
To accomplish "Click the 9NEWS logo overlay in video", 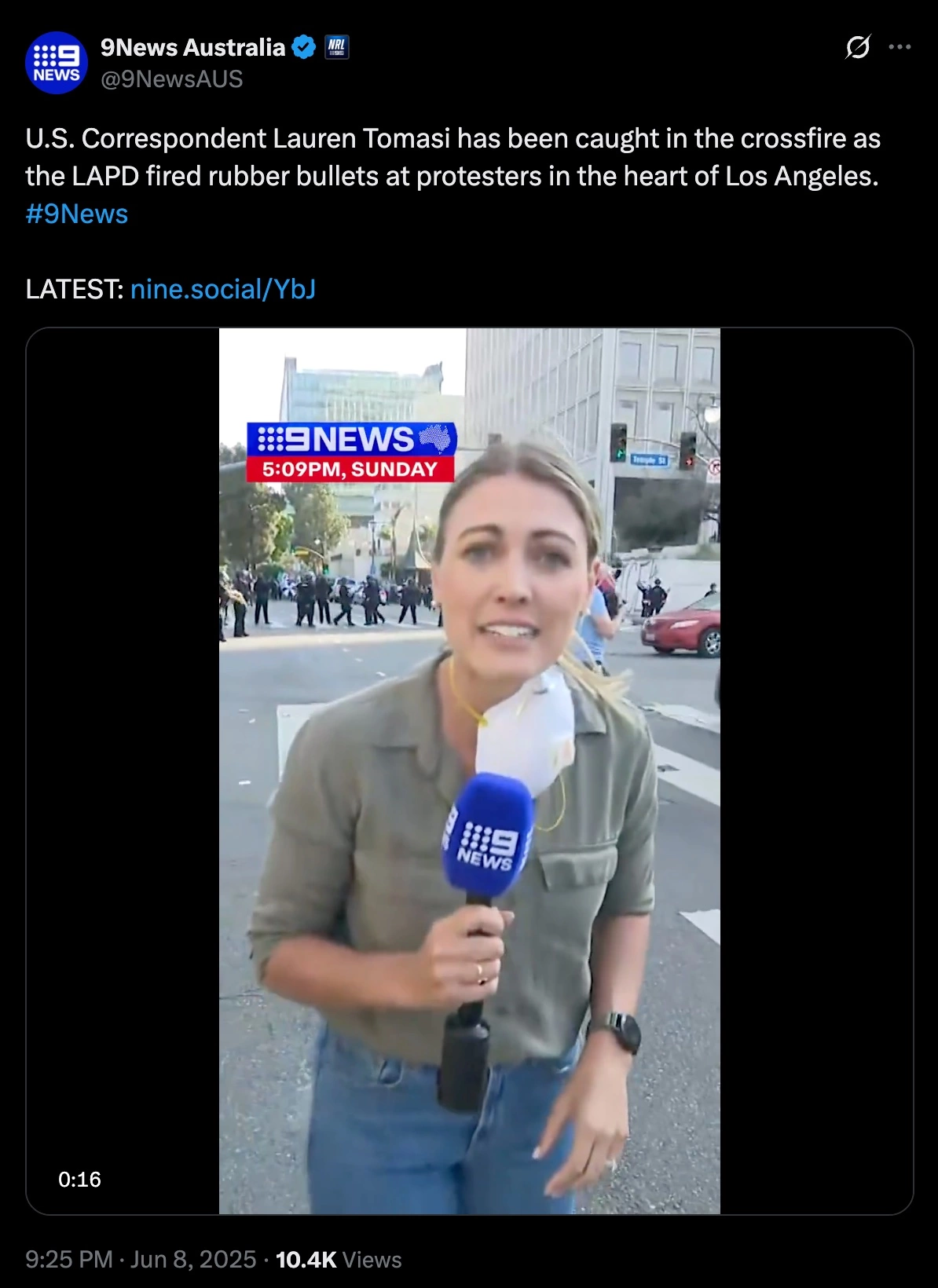I will tap(351, 439).
